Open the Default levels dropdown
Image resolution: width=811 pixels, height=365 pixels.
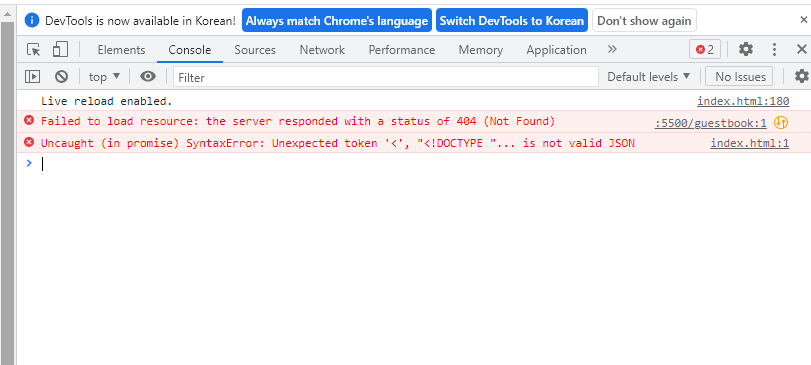pyautogui.click(x=649, y=77)
